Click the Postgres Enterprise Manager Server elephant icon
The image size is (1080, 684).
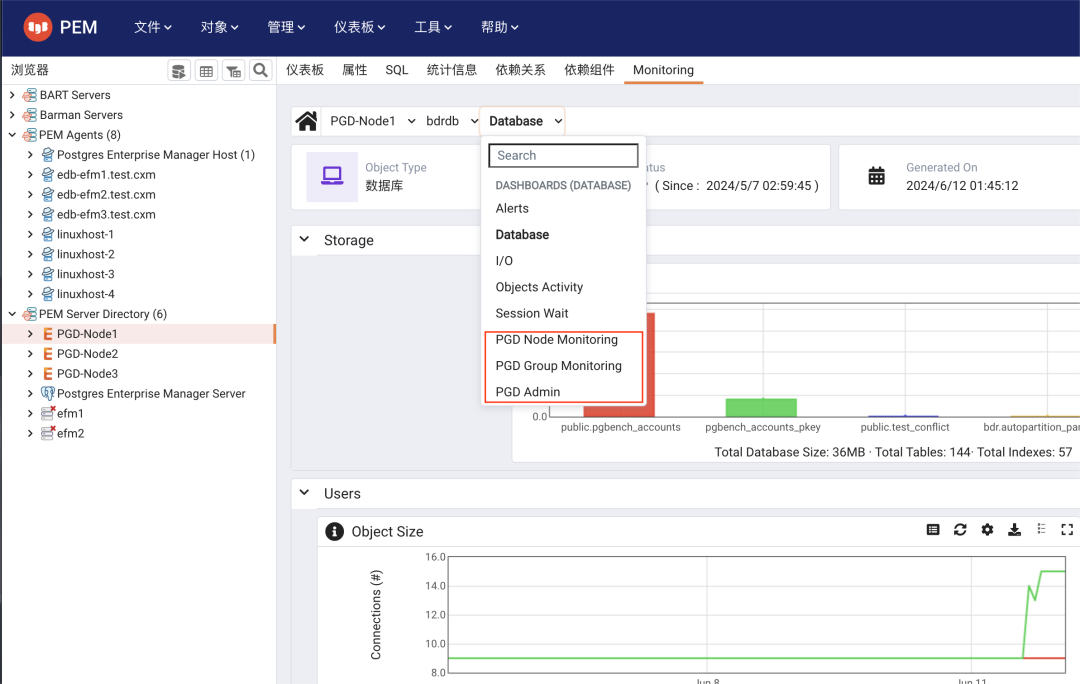tap(48, 393)
